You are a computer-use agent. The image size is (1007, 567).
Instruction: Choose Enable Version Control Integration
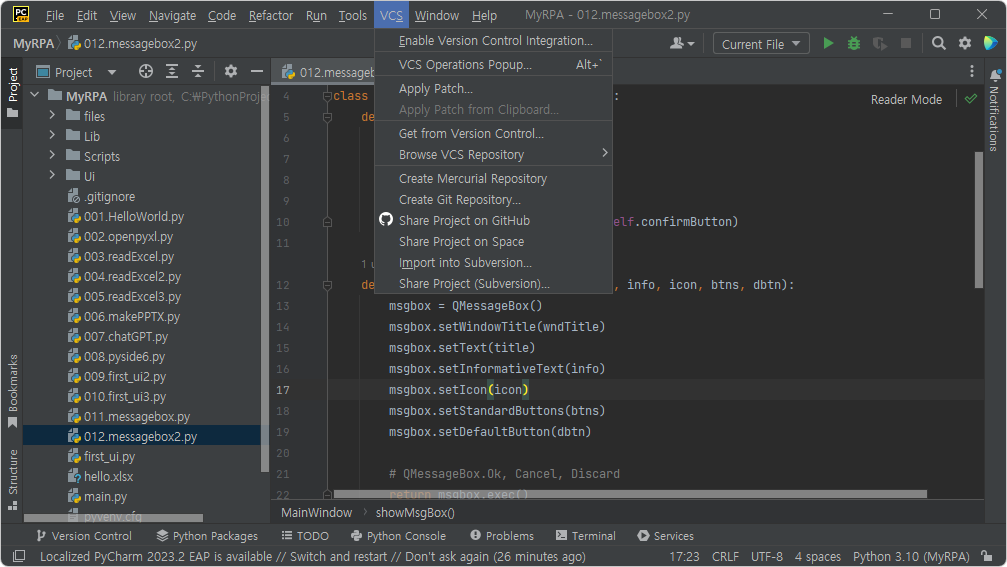[493, 40]
